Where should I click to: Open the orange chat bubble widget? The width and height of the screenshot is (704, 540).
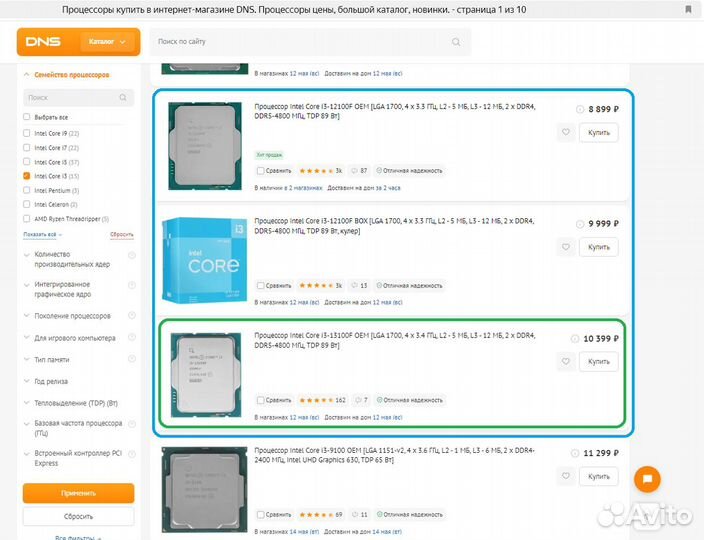[x=647, y=479]
